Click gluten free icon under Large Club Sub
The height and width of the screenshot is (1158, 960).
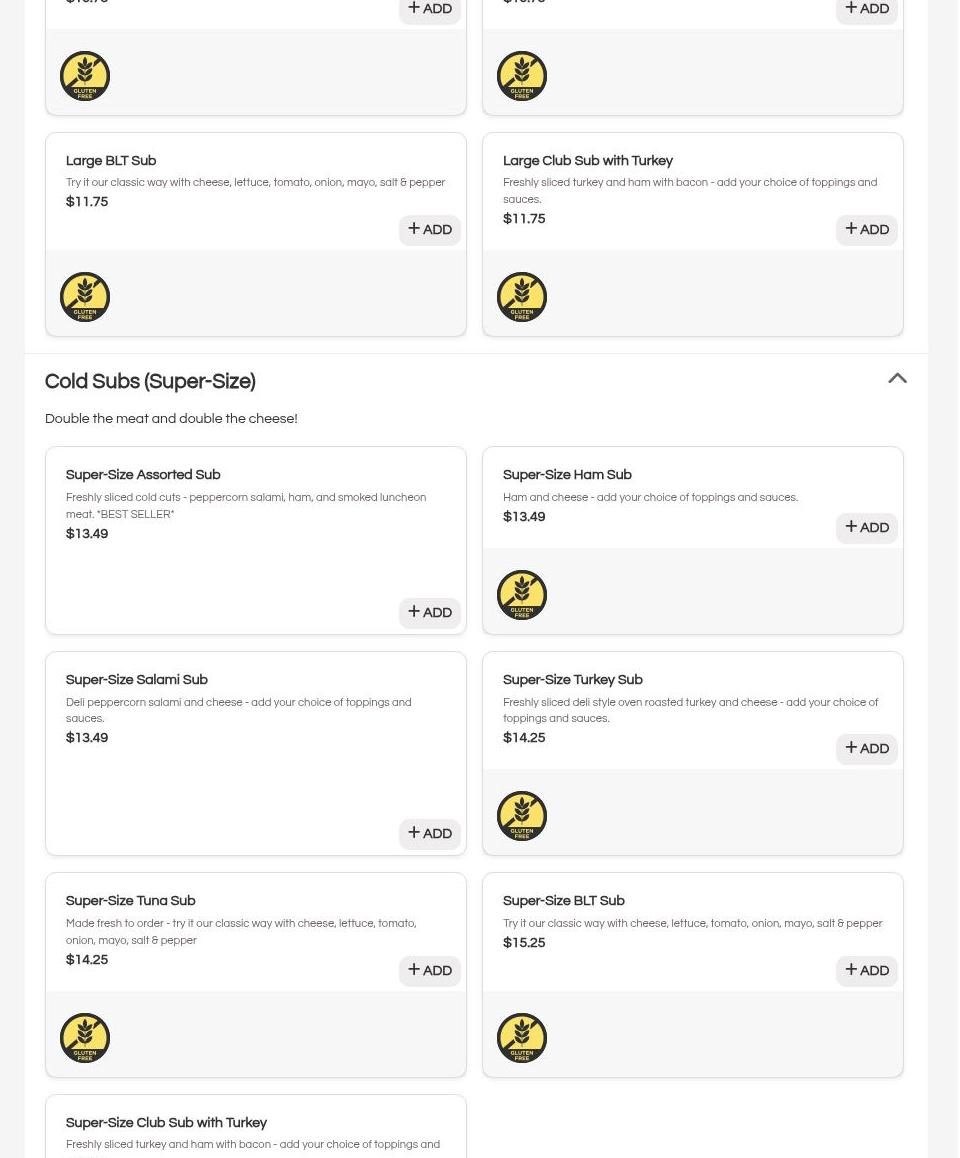pos(522,297)
